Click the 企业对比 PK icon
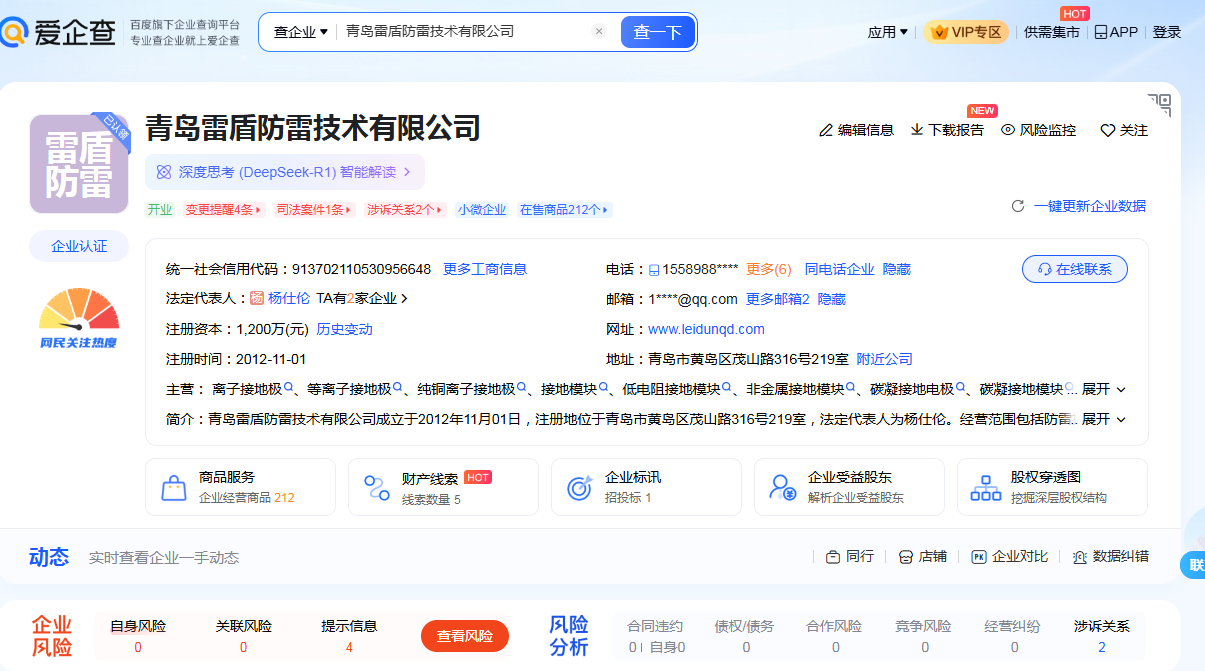The image size is (1205, 671). click(x=979, y=557)
